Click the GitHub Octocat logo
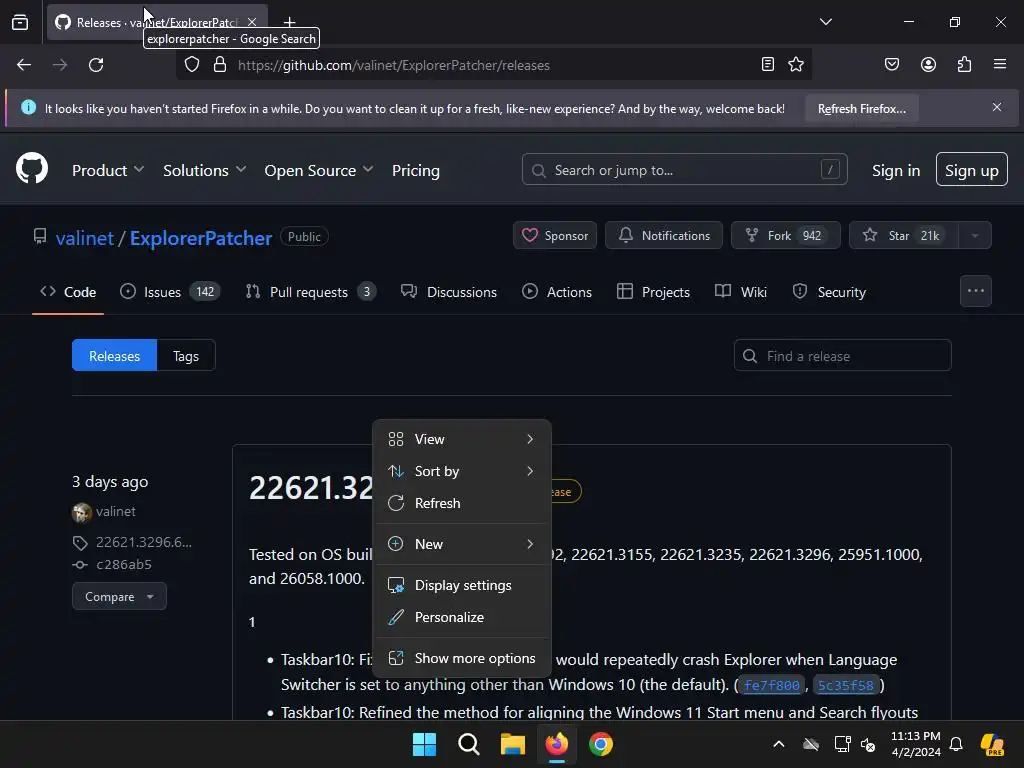Viewport: 1024px width, 768px height. tap(32, 169)
